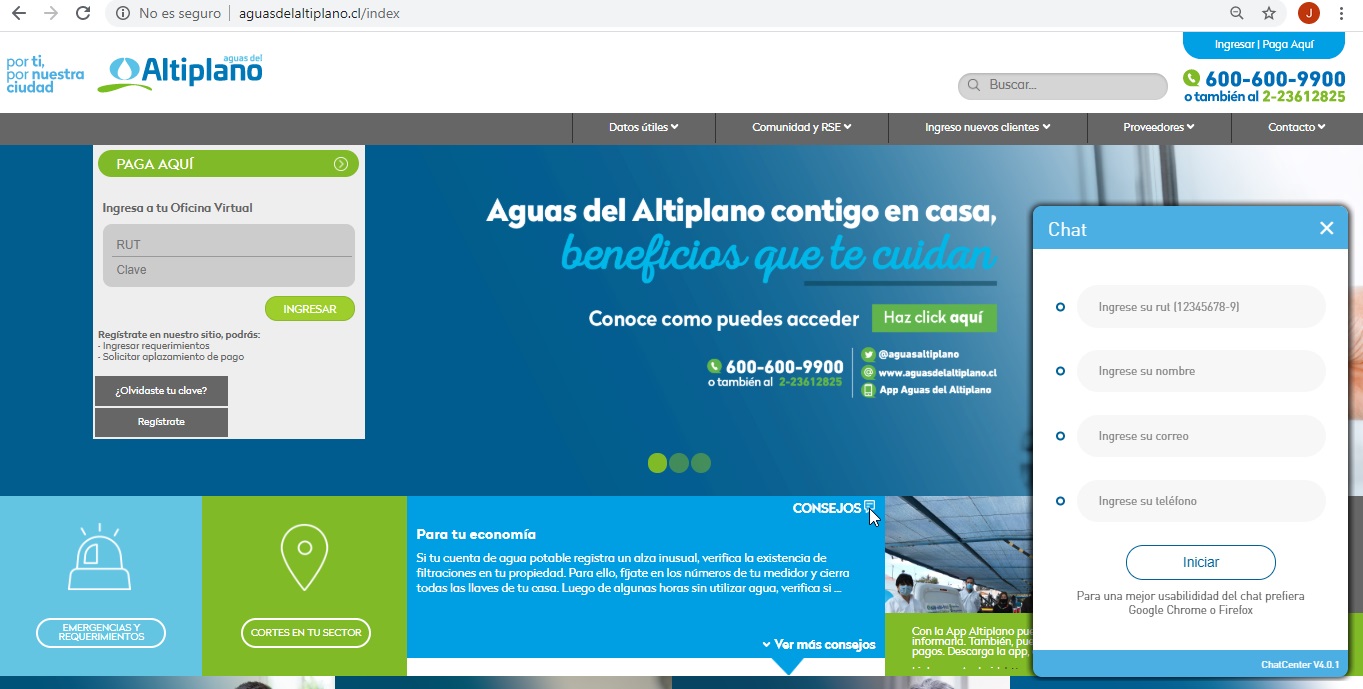Open the Contacto menu
The width and height of the screenshot is (1363, 689).
coord(1295,127)
